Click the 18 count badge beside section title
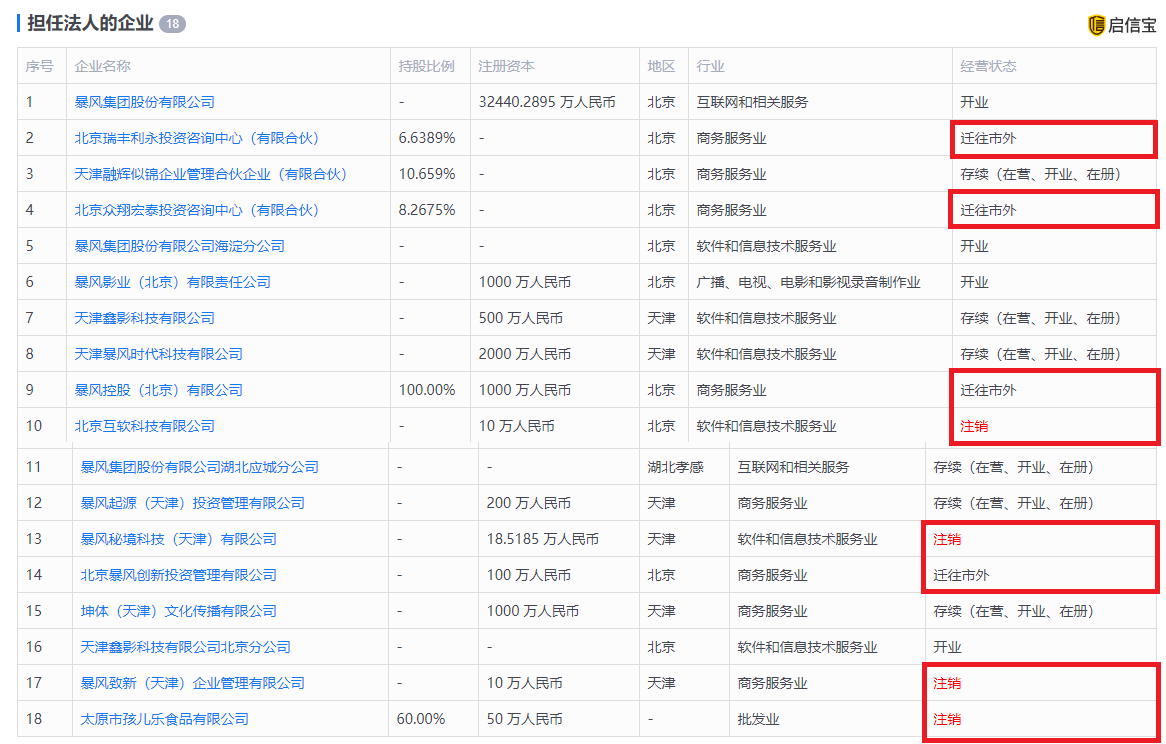This screenshot has width=1166, height=744. coord(172,24)
